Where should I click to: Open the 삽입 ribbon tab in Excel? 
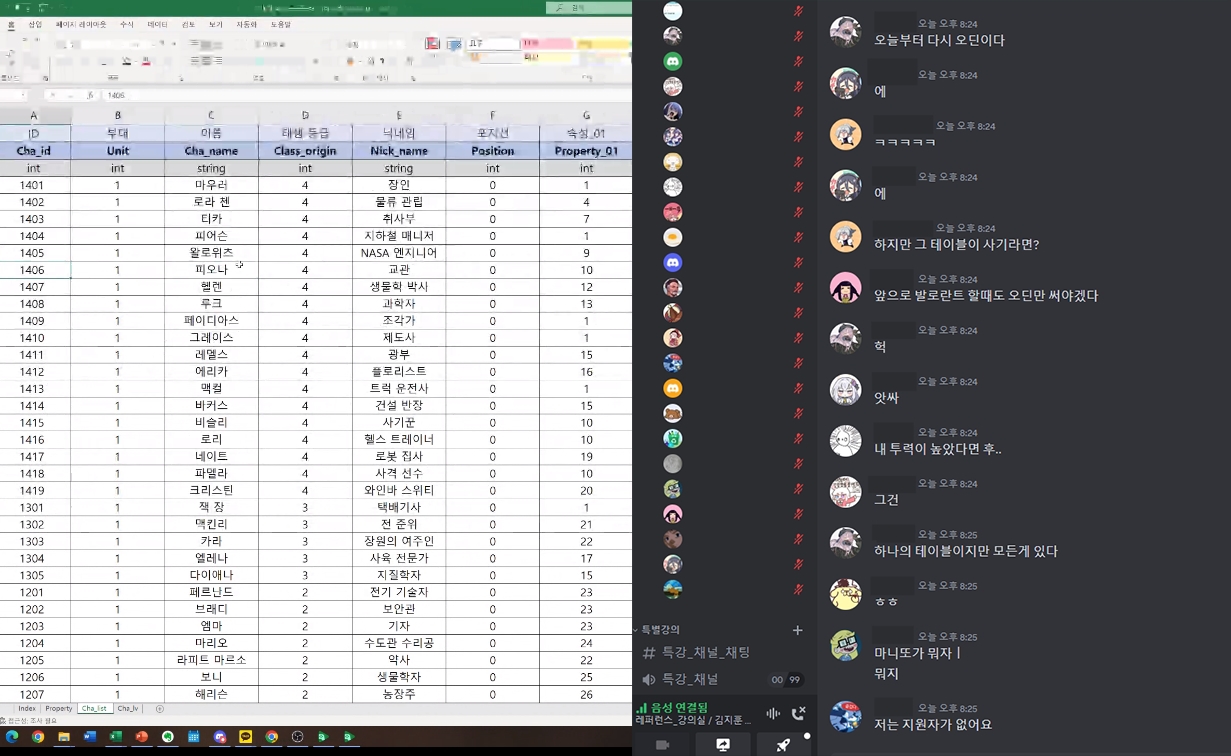(x=36, y=24)
